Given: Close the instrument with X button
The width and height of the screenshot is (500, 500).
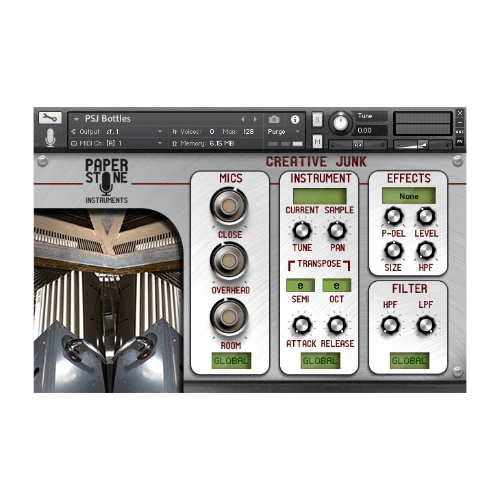Looking at the screenshot, I should [460, 113].
